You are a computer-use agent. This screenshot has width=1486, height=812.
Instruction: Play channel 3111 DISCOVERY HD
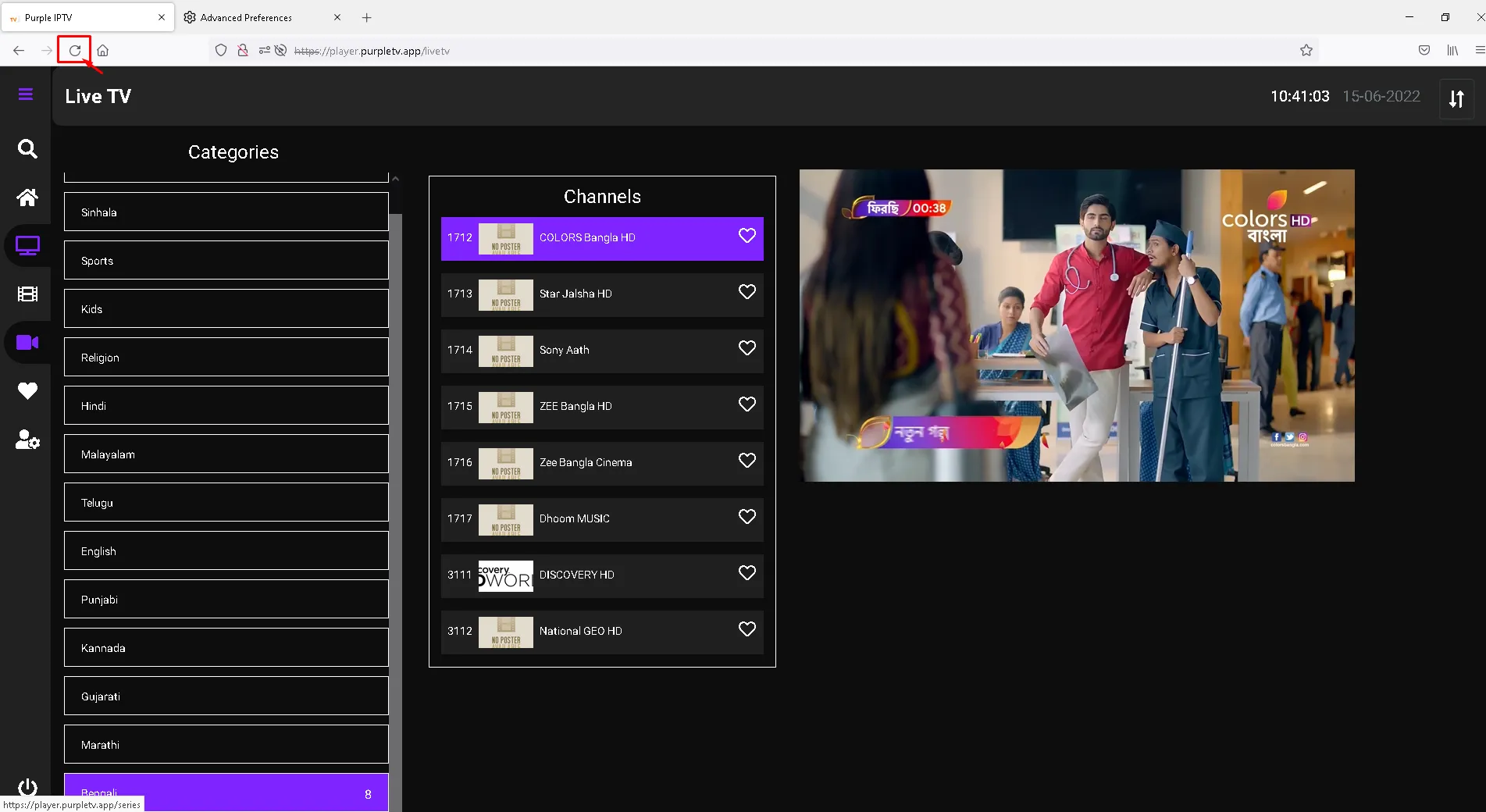click(602, 575)
